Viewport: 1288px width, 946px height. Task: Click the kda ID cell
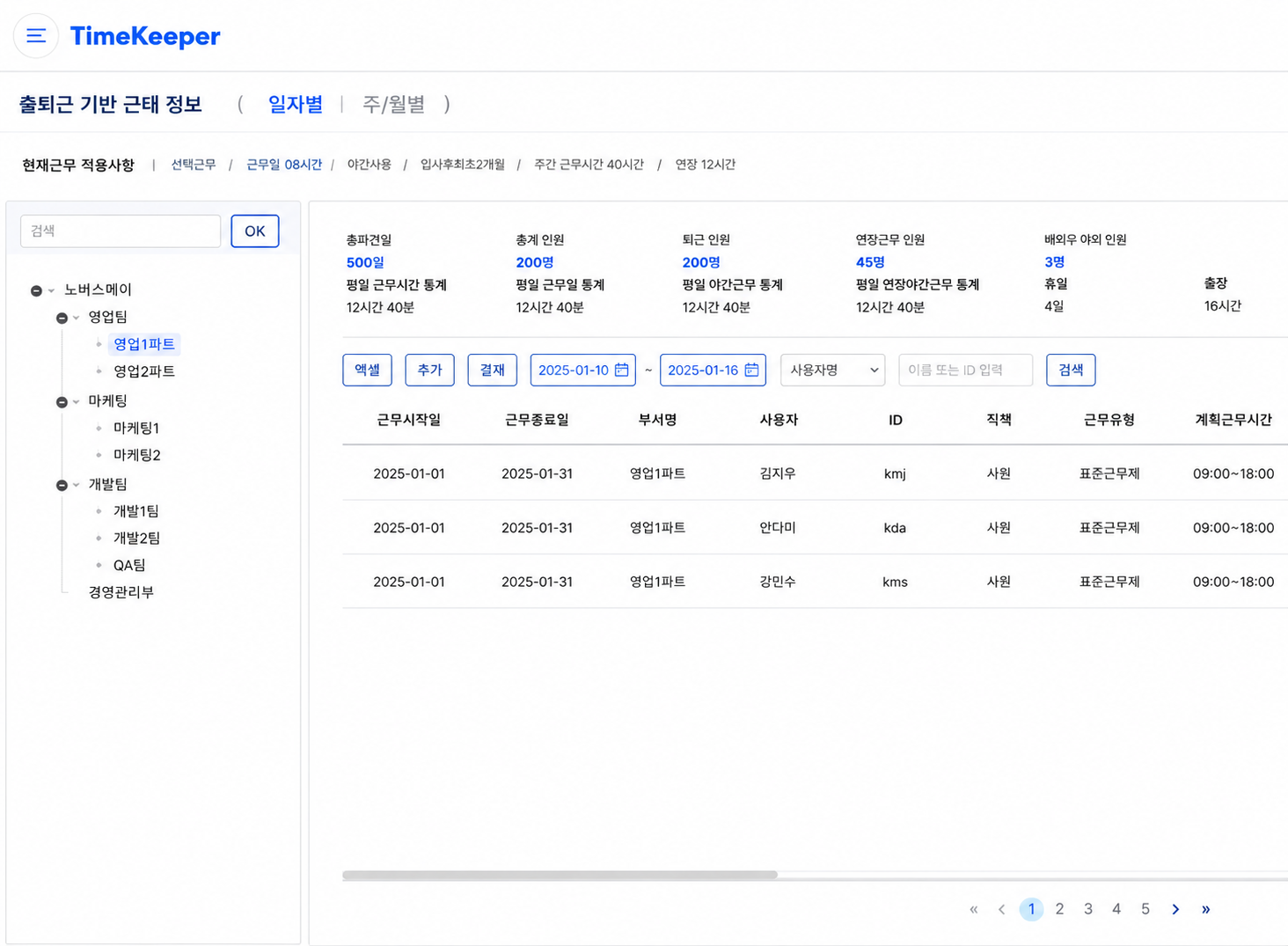pos(895,528)
